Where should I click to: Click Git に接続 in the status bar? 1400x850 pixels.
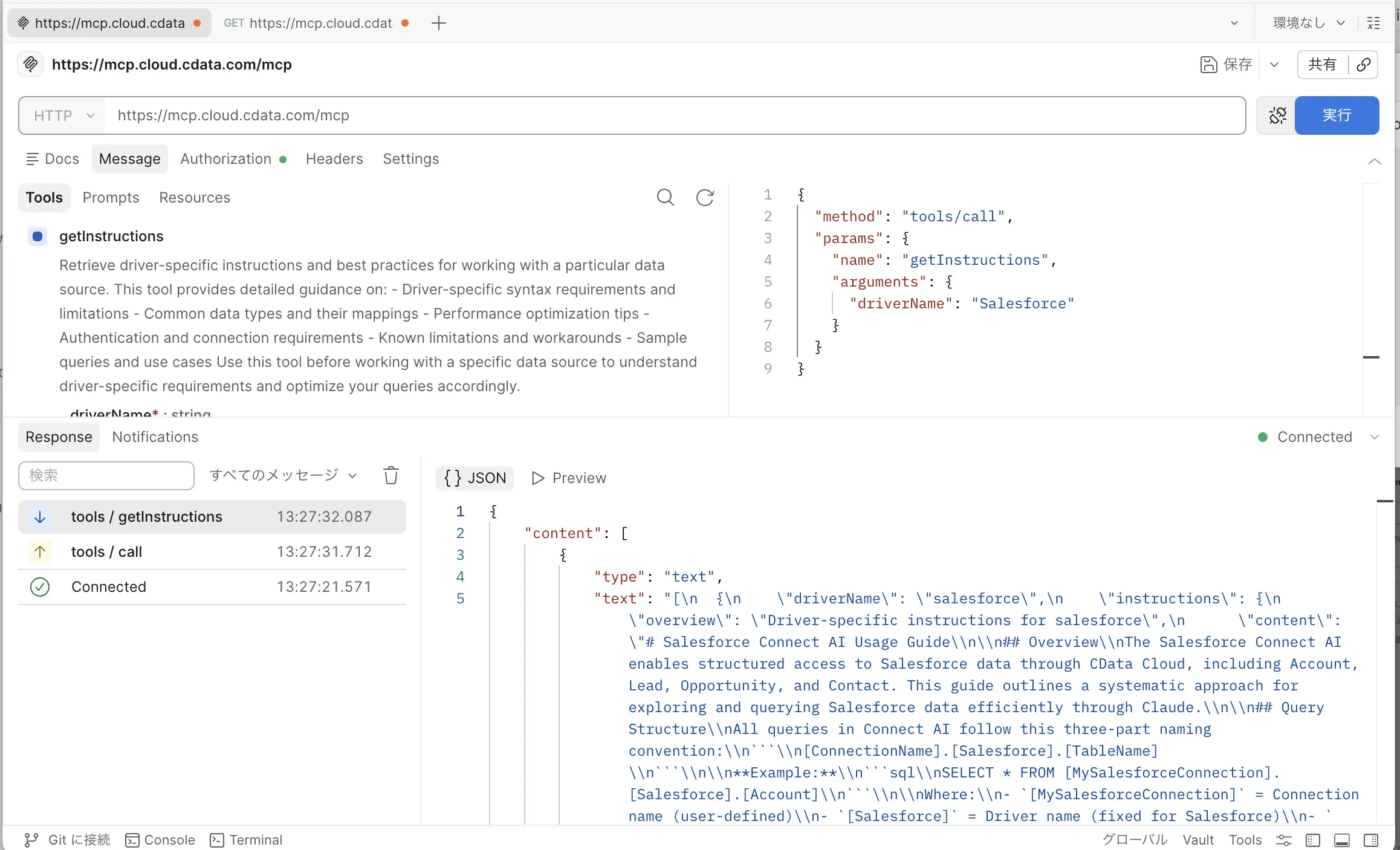pos(67,840)
